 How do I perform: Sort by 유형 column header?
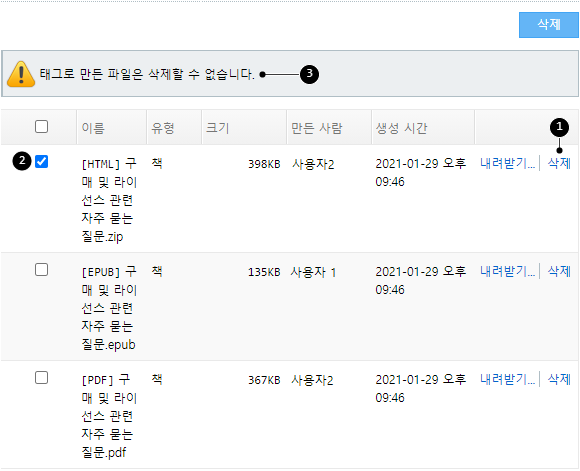(163, 128)
